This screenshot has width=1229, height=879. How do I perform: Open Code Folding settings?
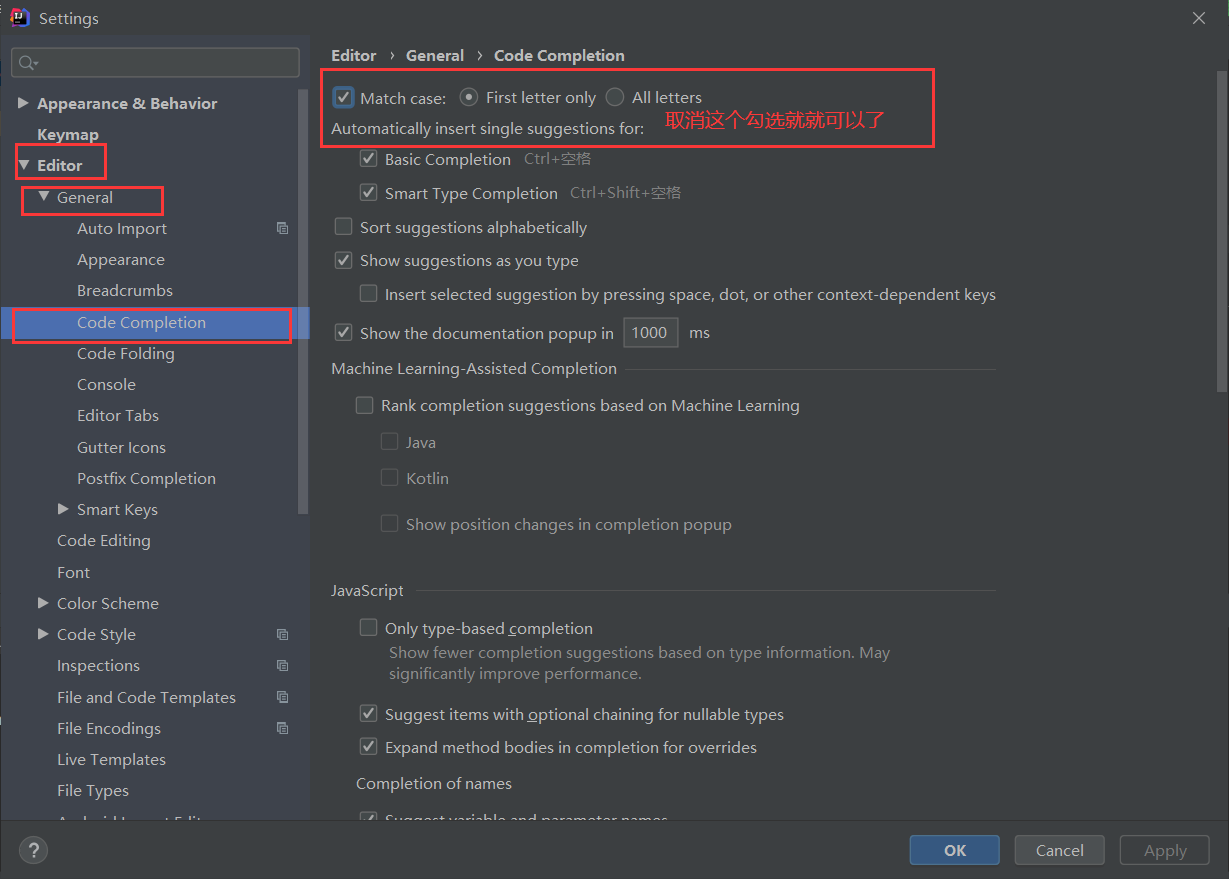tap(126, 354)
